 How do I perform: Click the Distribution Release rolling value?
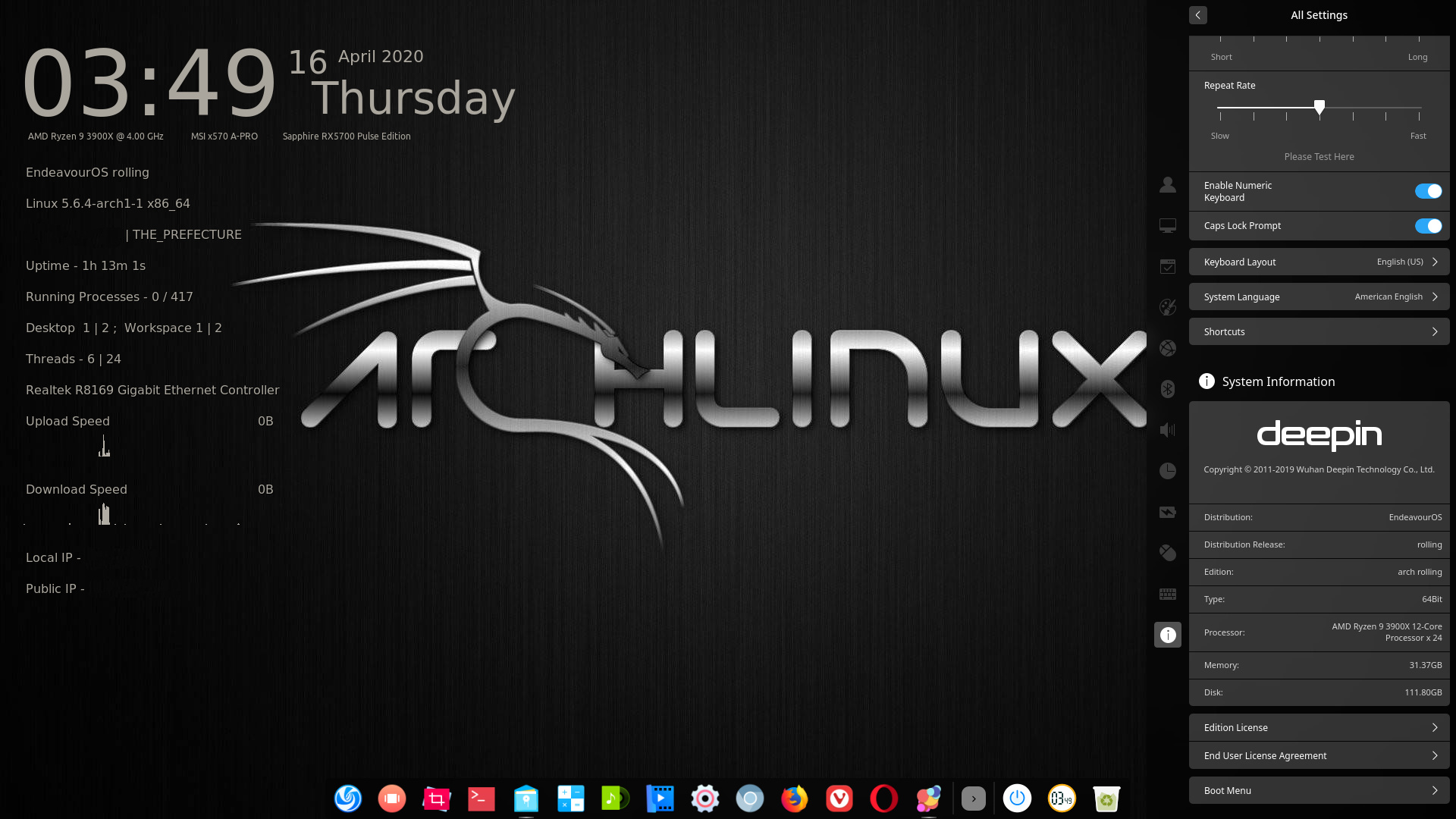click(1429, 544)
